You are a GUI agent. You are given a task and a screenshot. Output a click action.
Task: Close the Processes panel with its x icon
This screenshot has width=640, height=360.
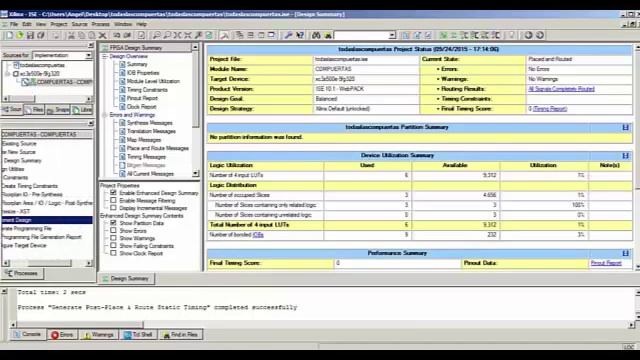(x=91, y=123)
